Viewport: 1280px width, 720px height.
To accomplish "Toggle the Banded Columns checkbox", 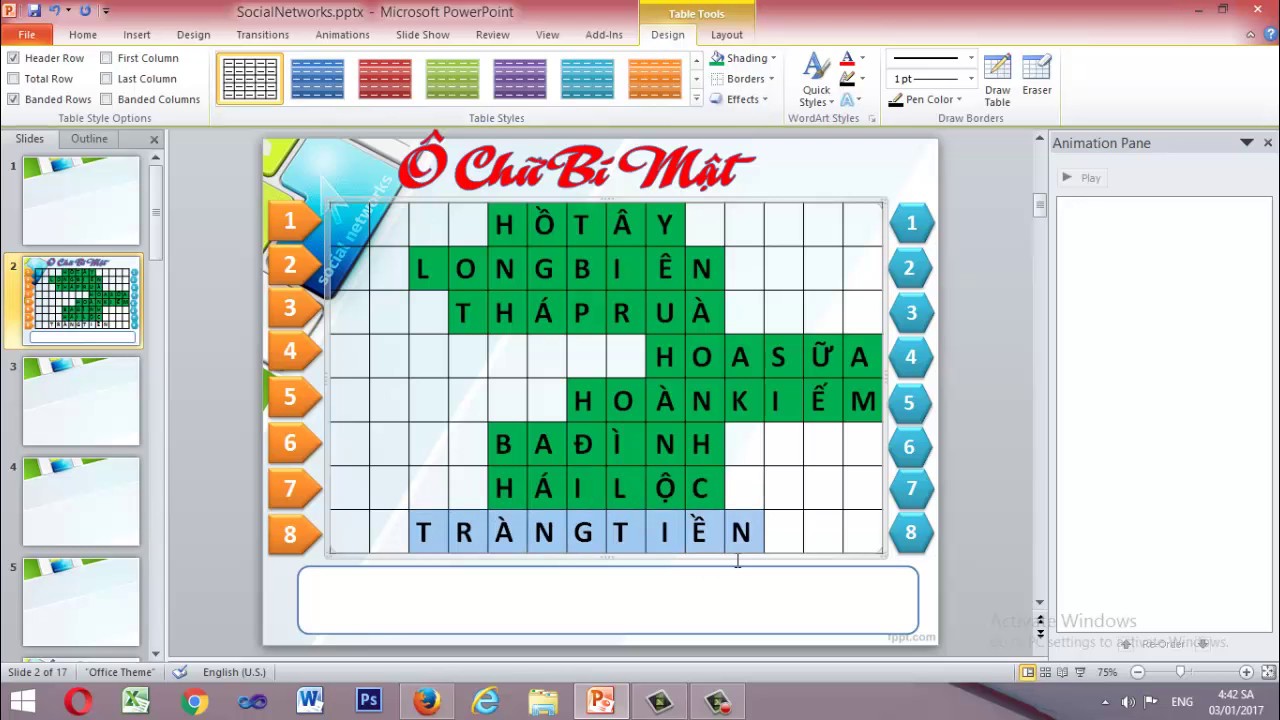I will tap(106, 99).
